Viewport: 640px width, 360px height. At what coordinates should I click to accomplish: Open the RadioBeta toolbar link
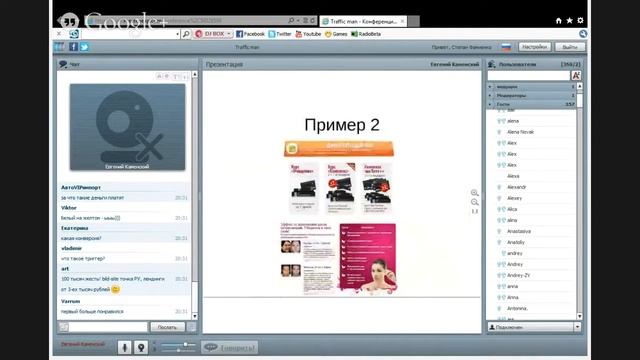[366, 34]
